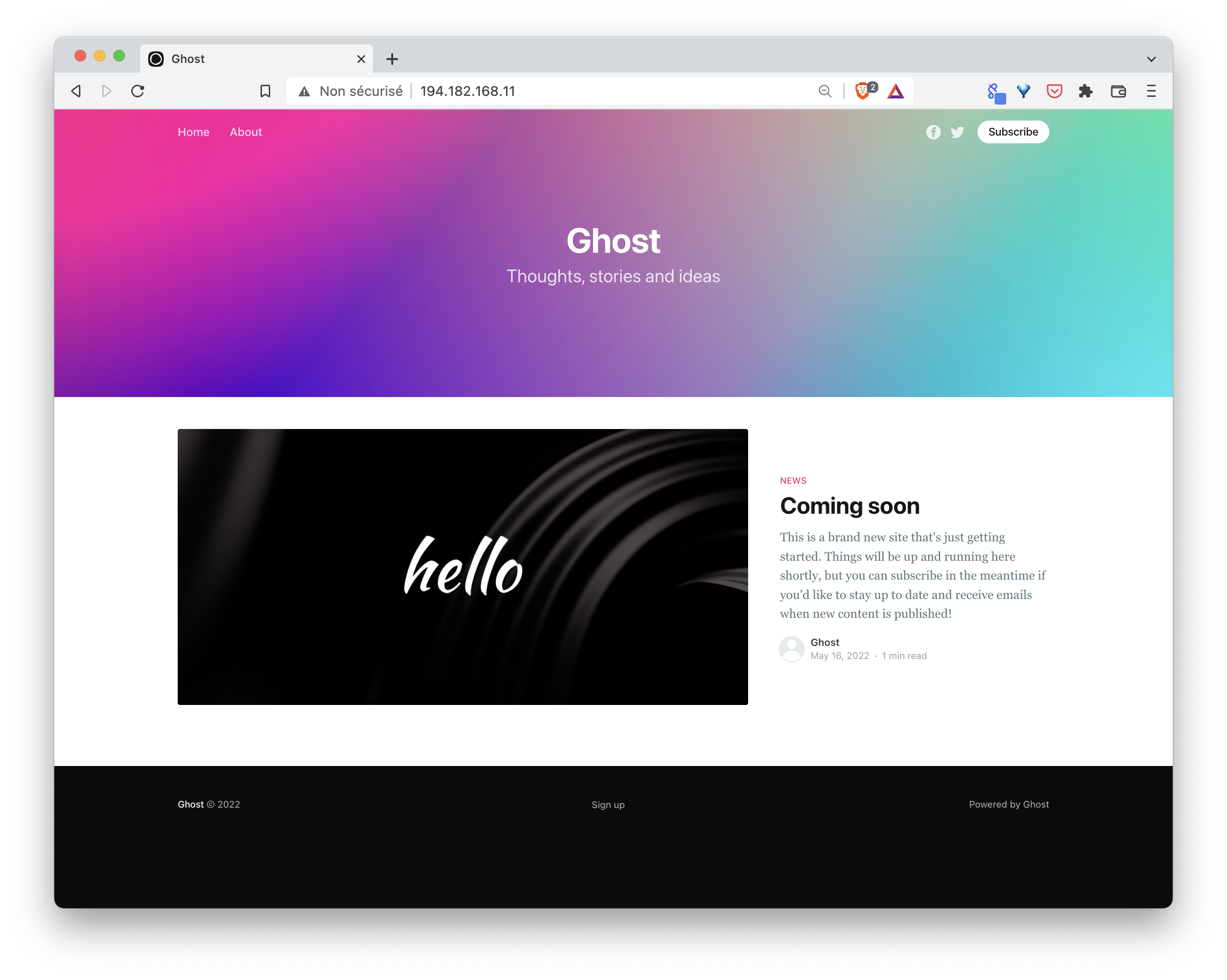The height and width of the screenshot is (980, 1227).
Task: Click the browser extensions puzzle icon
Action: coord(1088,91)
